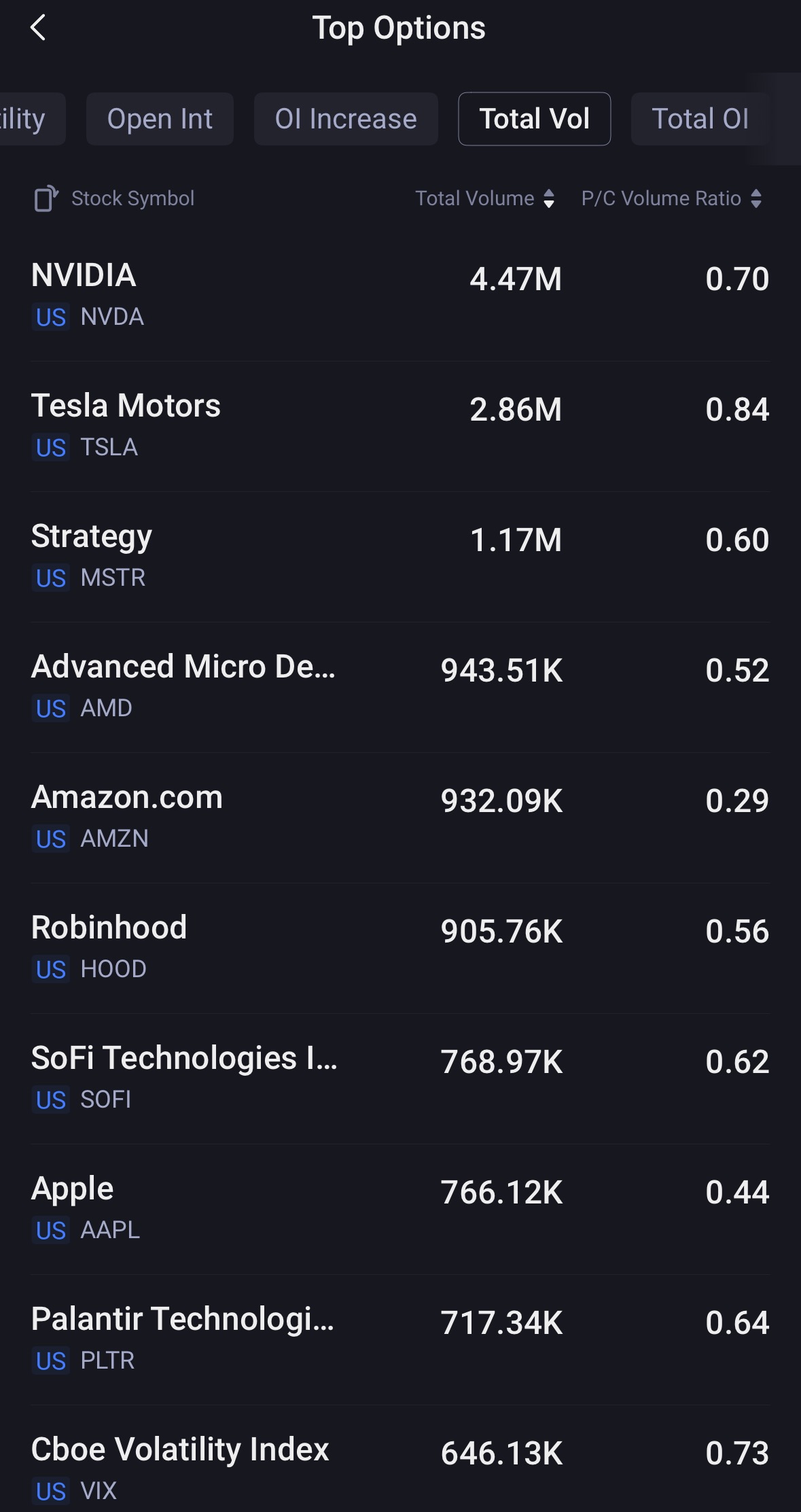Viewport: 801px width, 1512px height.
Task: Tap Cboe Volatility Index VIX row
Action: pos(399,1468)
